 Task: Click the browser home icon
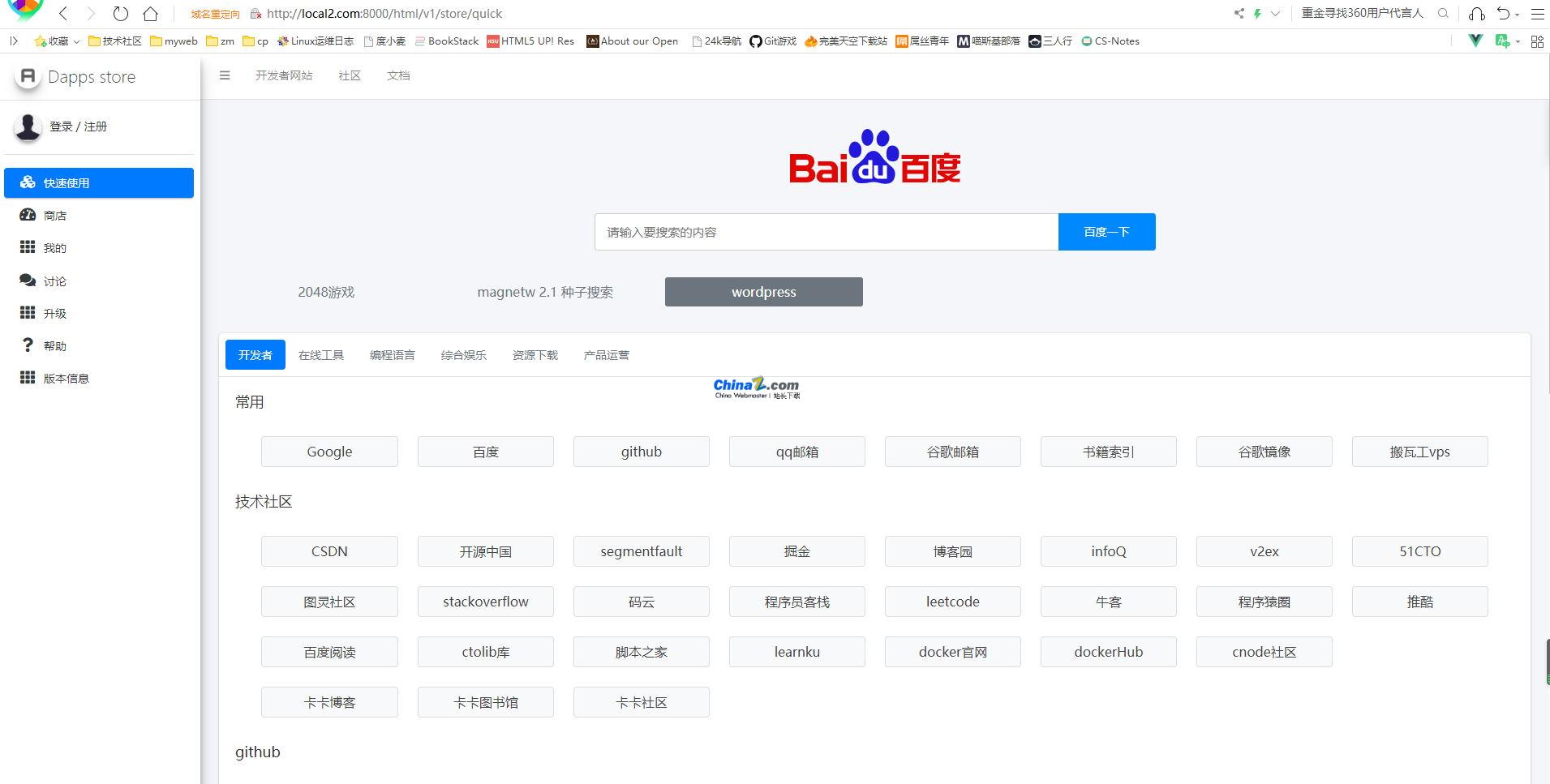pos(151,13)
